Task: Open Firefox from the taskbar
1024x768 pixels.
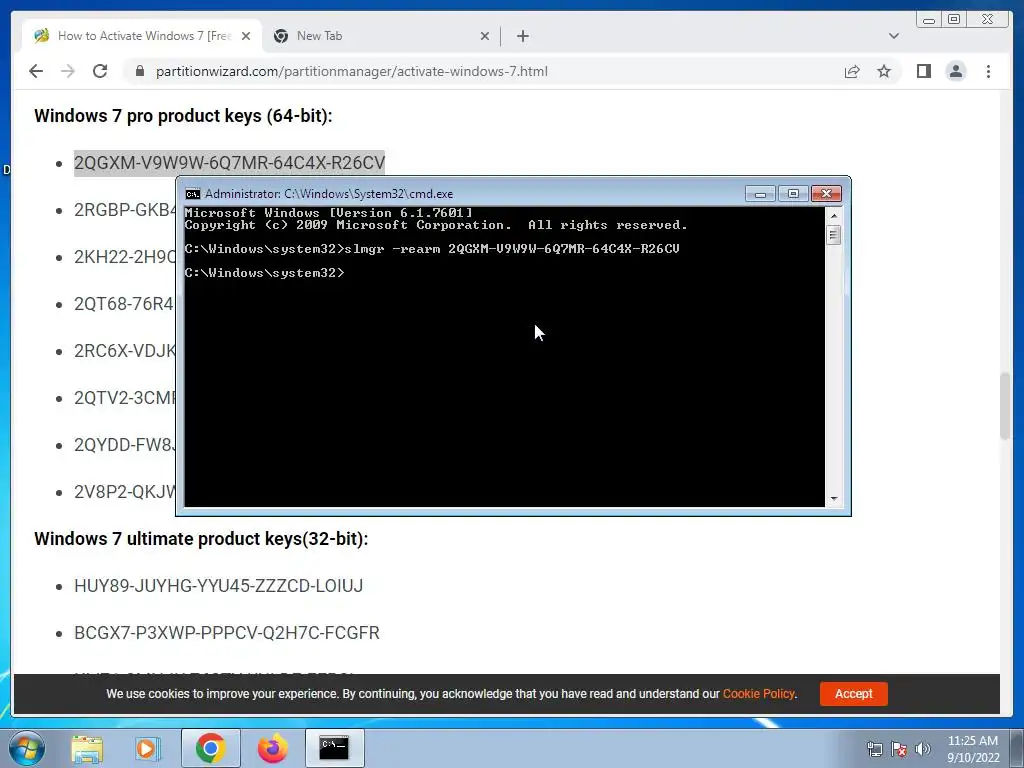Action: (x=272, y=748)
